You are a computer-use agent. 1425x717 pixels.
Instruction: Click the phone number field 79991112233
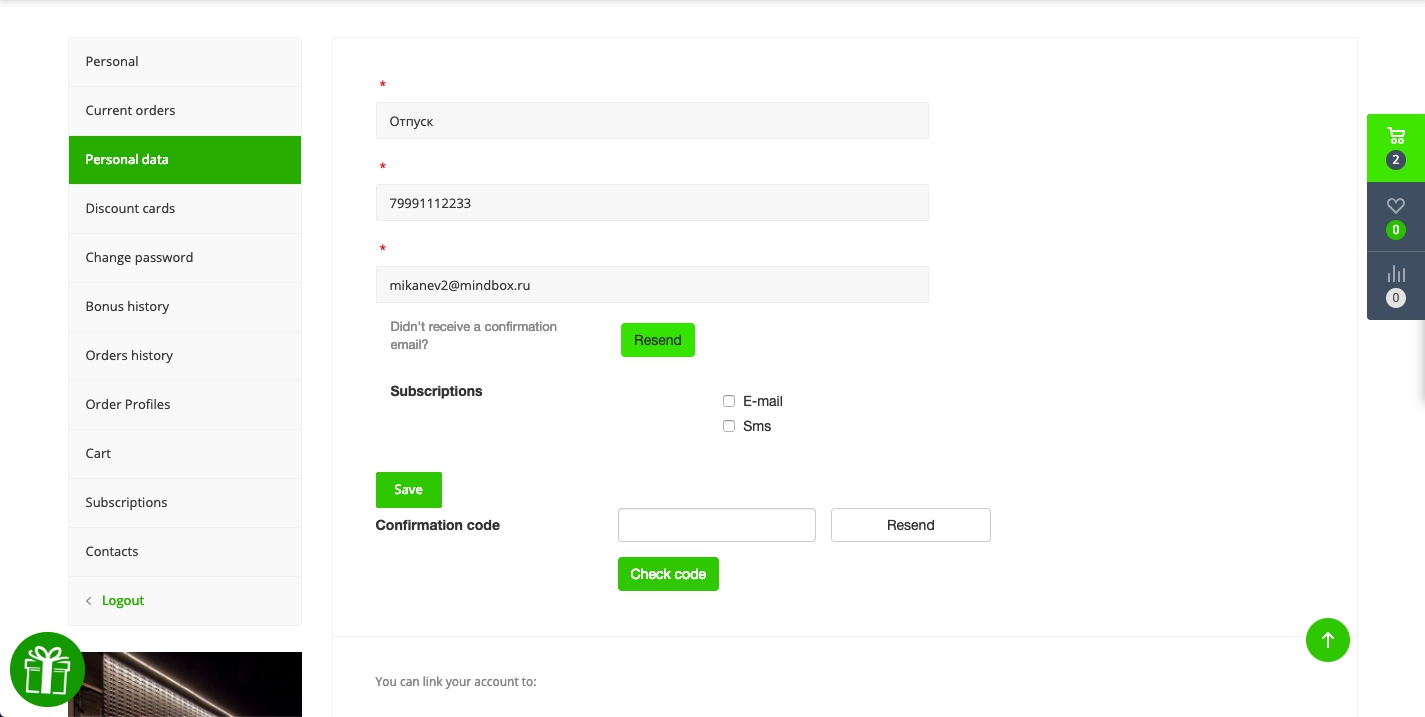[651, 203]
